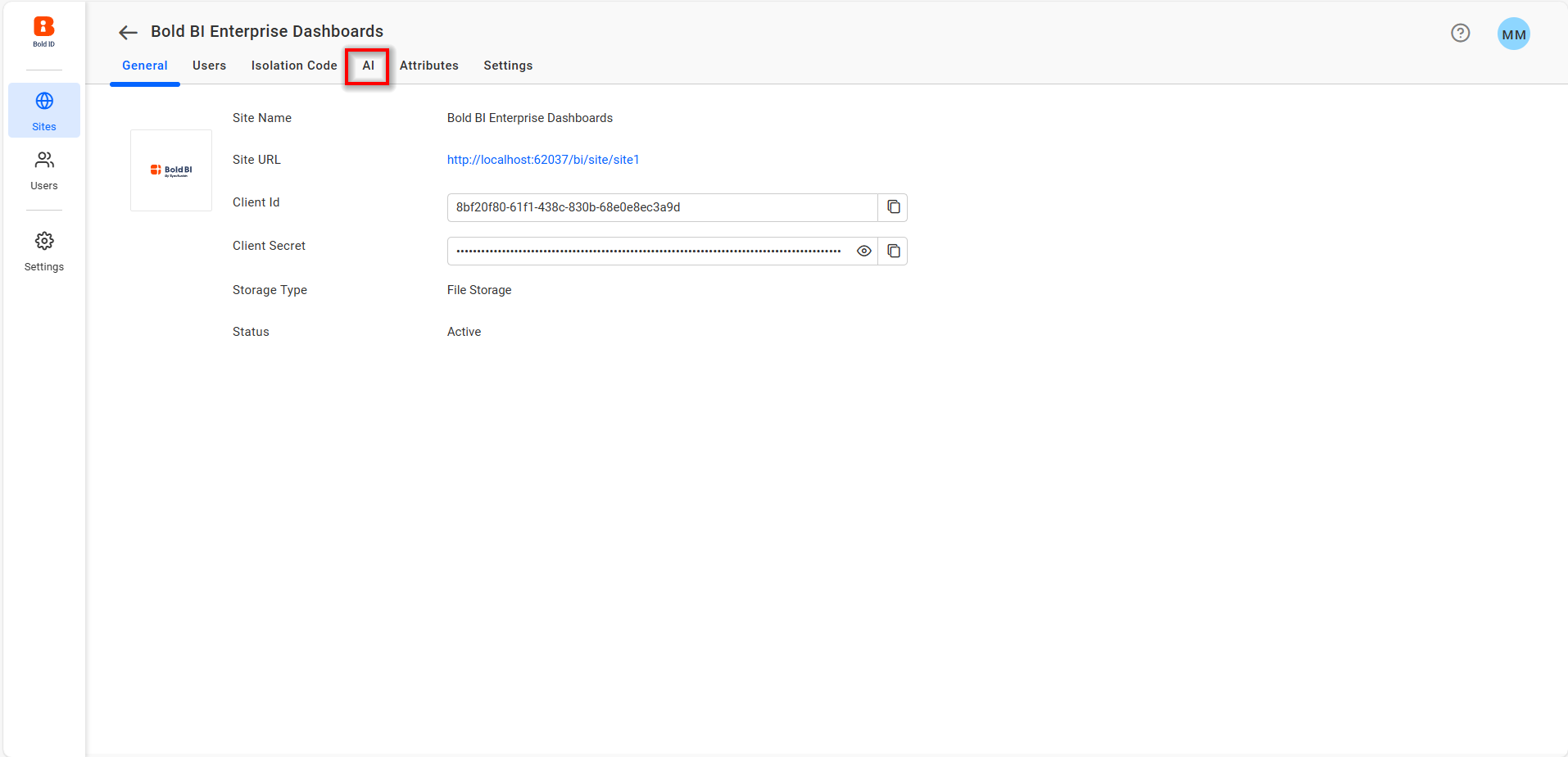This screenshot has height=757, width=1568.
Task: Open the MM user profile avatar
Action: coord(1513,34)
